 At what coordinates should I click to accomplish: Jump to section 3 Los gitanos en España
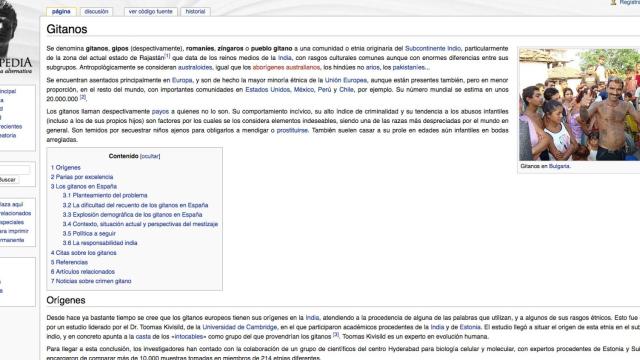coord(84,187)
